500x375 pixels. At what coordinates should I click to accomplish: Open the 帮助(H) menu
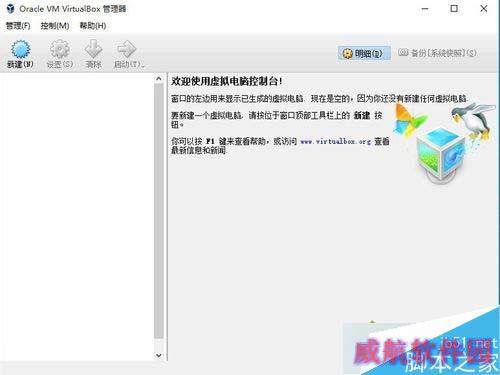click(x=93, y=26)
